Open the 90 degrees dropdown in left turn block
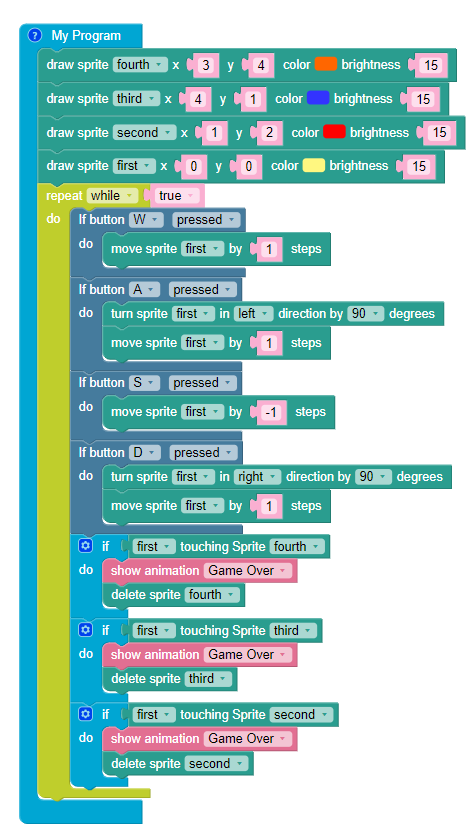The height and width of the screenshot is (832, 468). (x=366, y=314)
